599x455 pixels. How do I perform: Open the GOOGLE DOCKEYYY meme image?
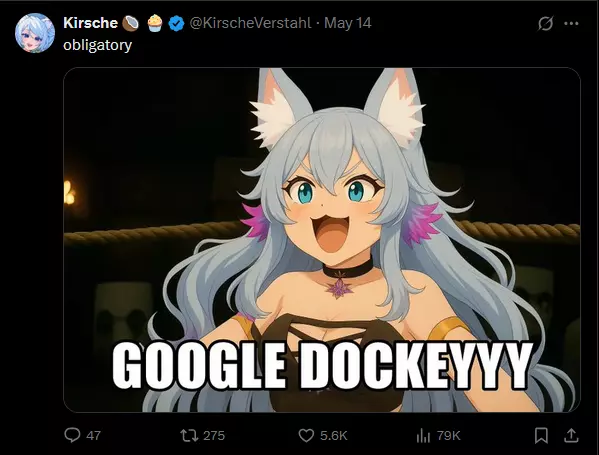point(322,240)
